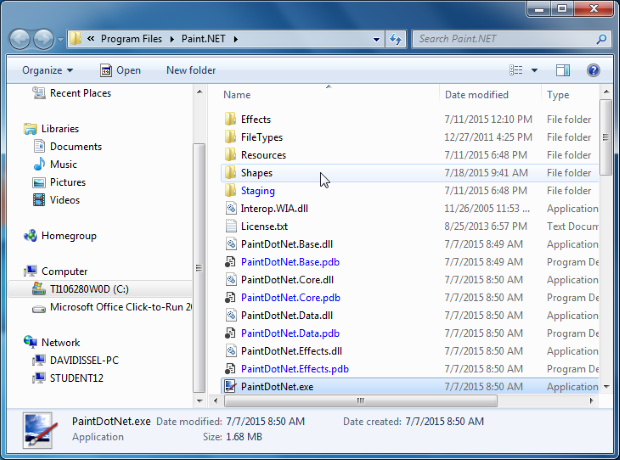Toggle the preview pane

(x=563, y=70)
